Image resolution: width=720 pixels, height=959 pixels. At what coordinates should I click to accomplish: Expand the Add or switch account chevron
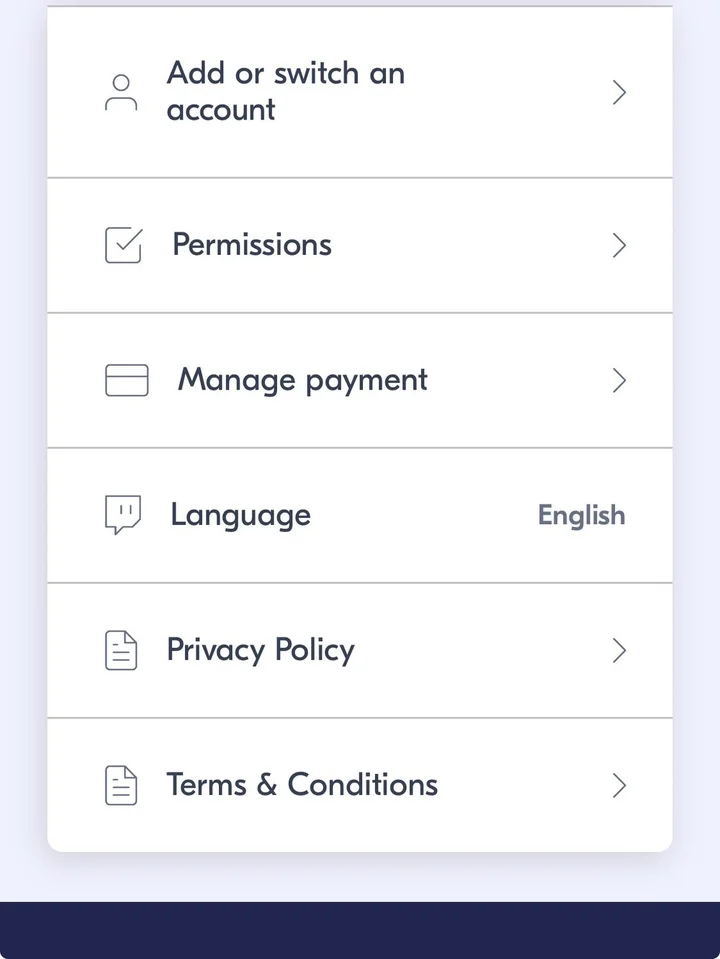pos(619,93)
